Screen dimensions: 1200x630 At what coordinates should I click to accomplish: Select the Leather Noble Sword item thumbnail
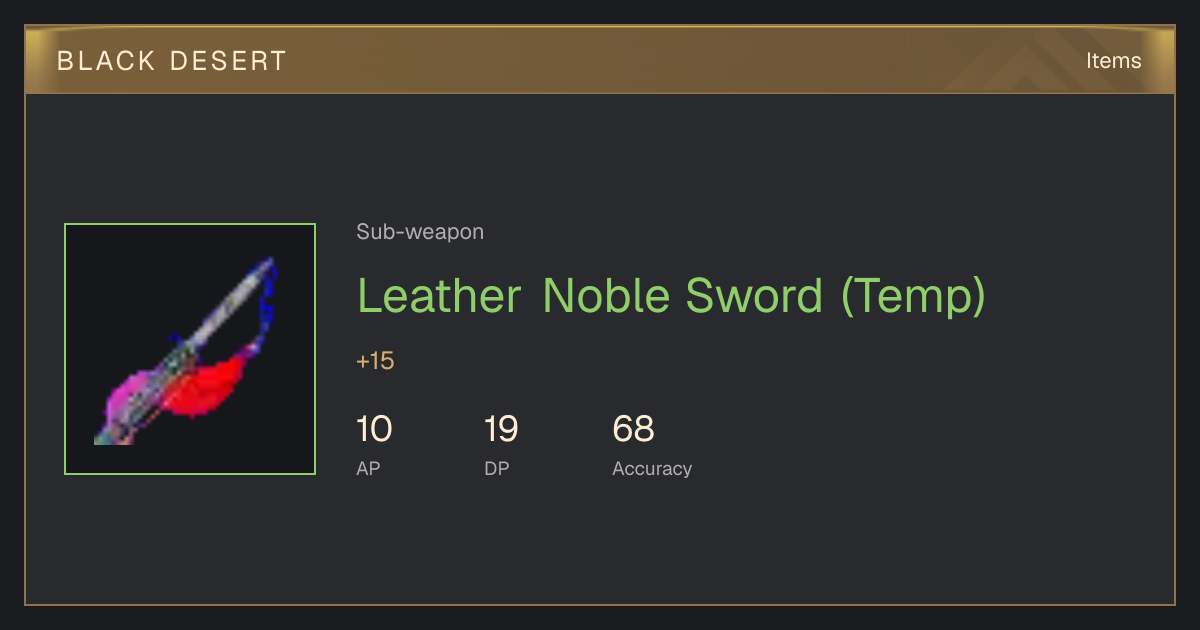[x=190, y=349]
